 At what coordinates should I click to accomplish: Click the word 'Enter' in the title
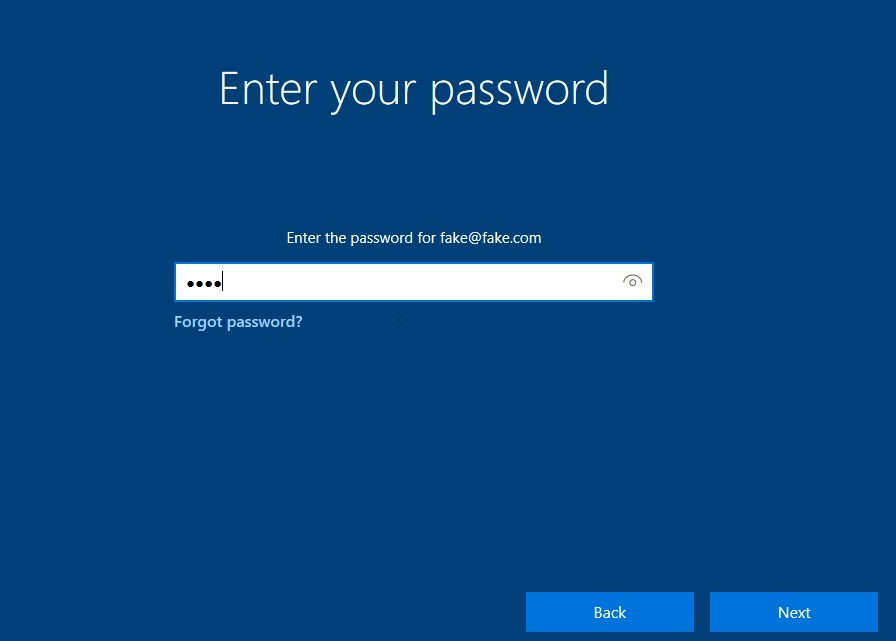(268, 89)
